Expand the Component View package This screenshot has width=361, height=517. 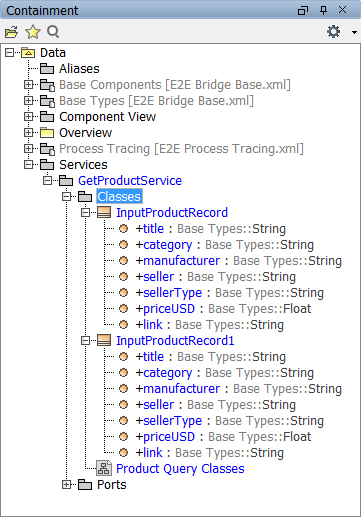(x=29, y=116)
